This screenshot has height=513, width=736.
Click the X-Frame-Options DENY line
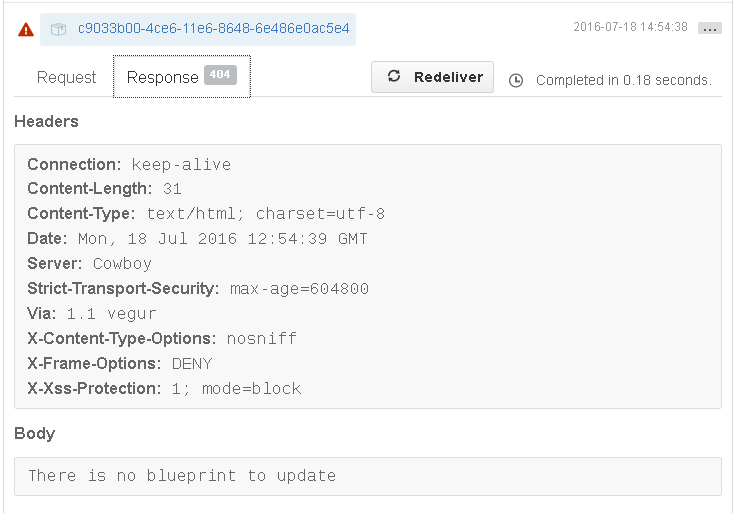[120, 363]
